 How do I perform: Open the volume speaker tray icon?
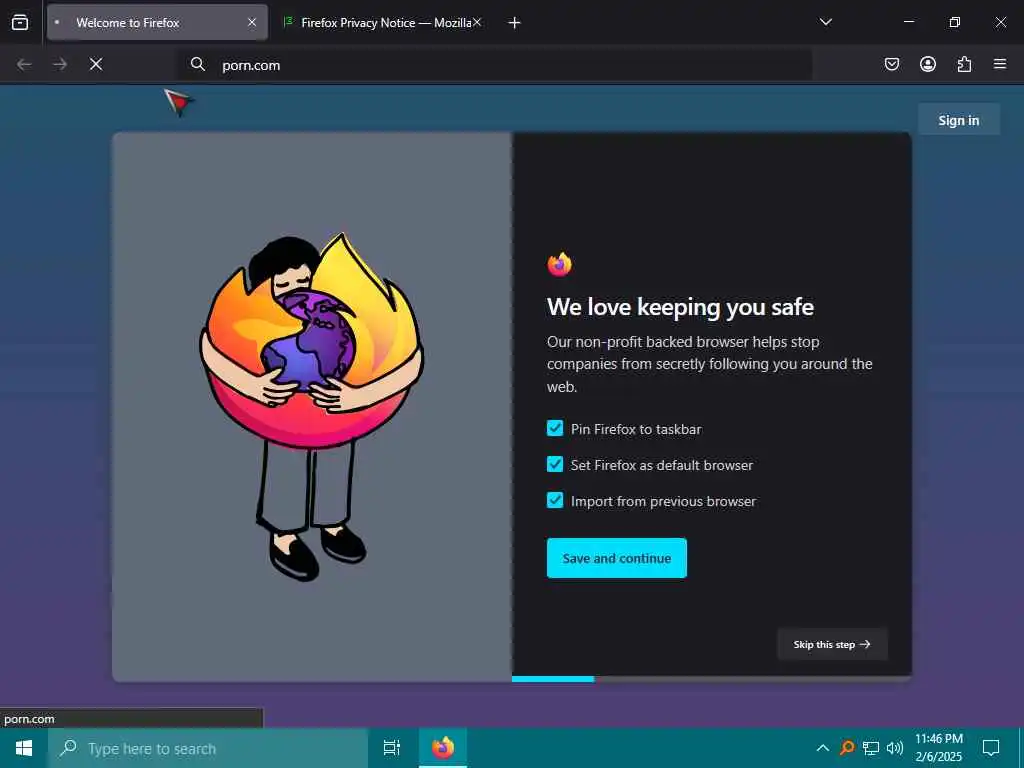click(x=895, y=748)
